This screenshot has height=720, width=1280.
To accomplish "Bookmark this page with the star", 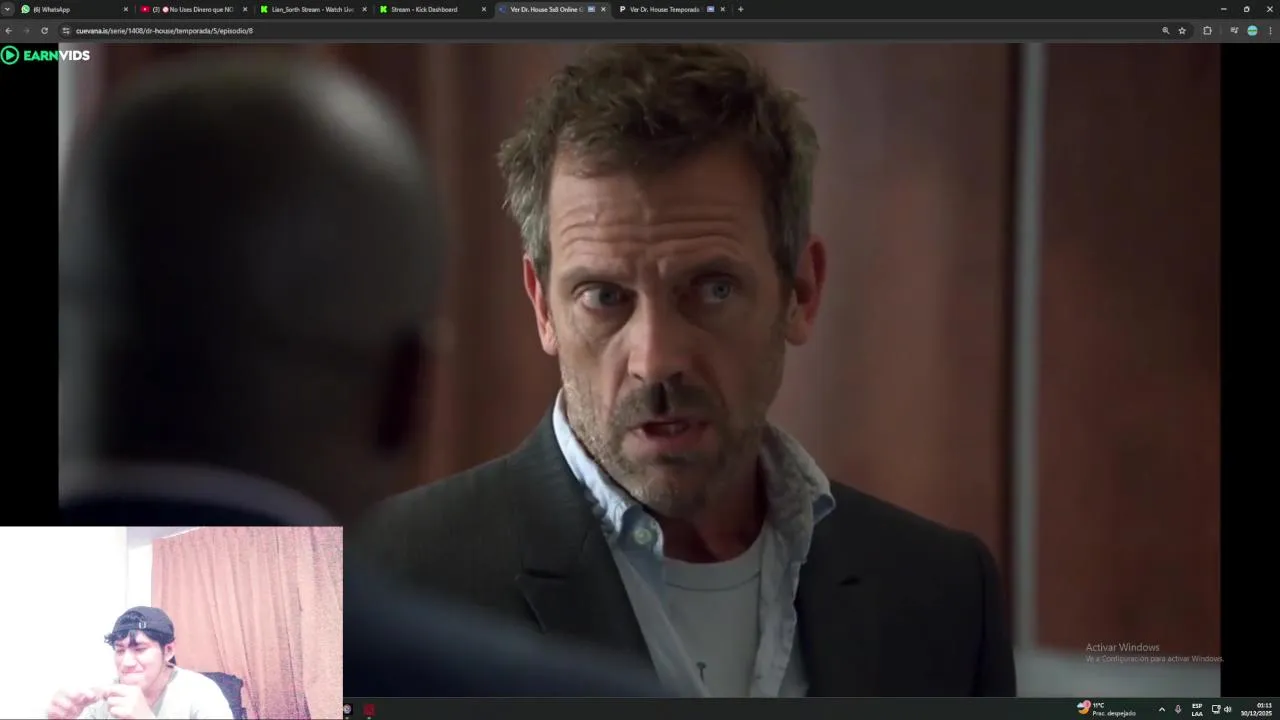I will [x=1182, y=31].
